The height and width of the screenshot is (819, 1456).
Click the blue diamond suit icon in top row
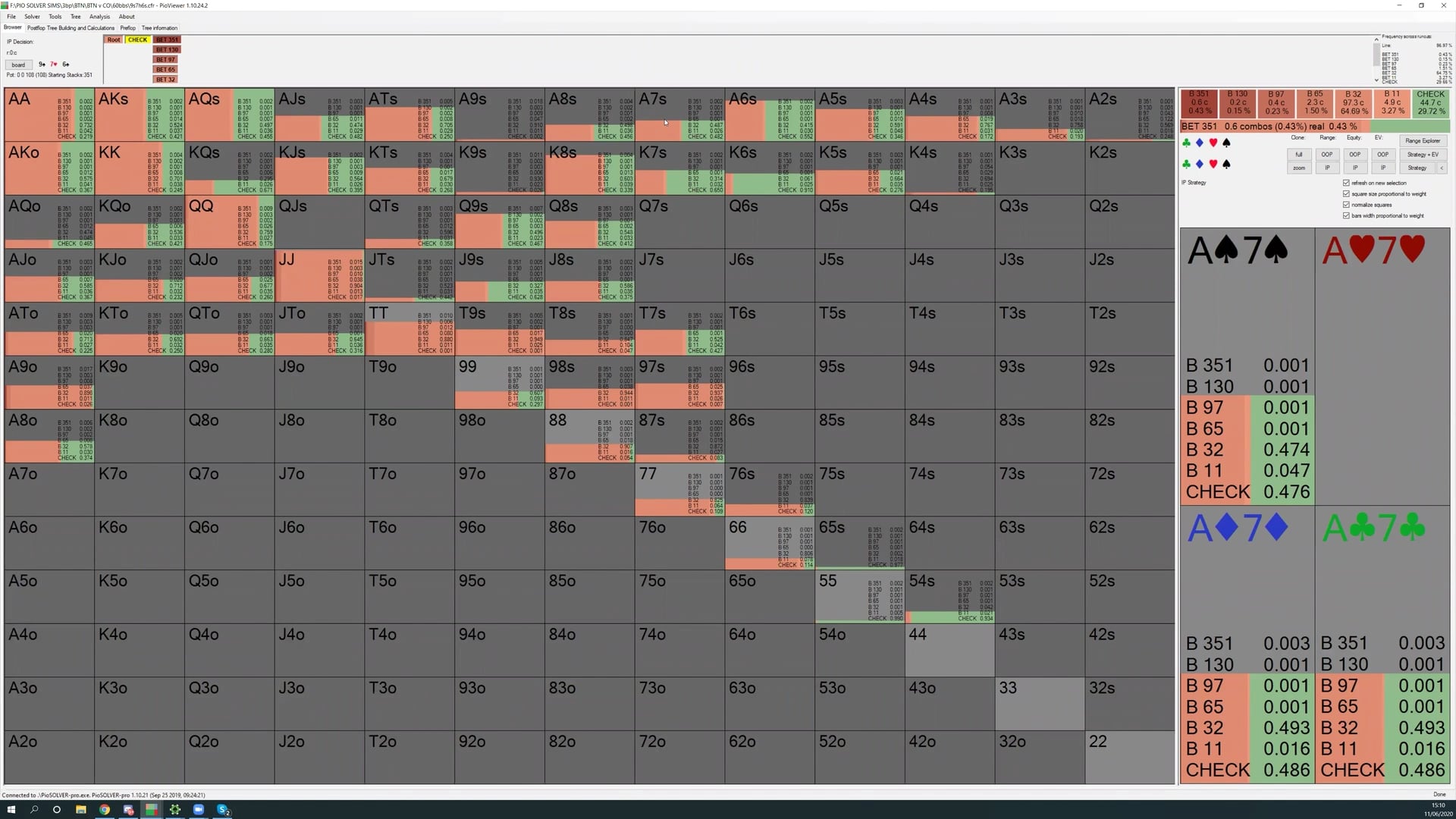coord(1199,143)
